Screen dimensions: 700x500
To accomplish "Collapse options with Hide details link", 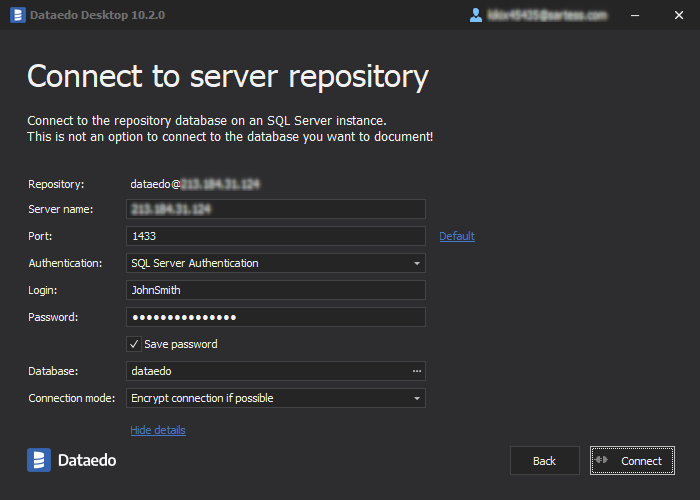I will click(158, 430).
